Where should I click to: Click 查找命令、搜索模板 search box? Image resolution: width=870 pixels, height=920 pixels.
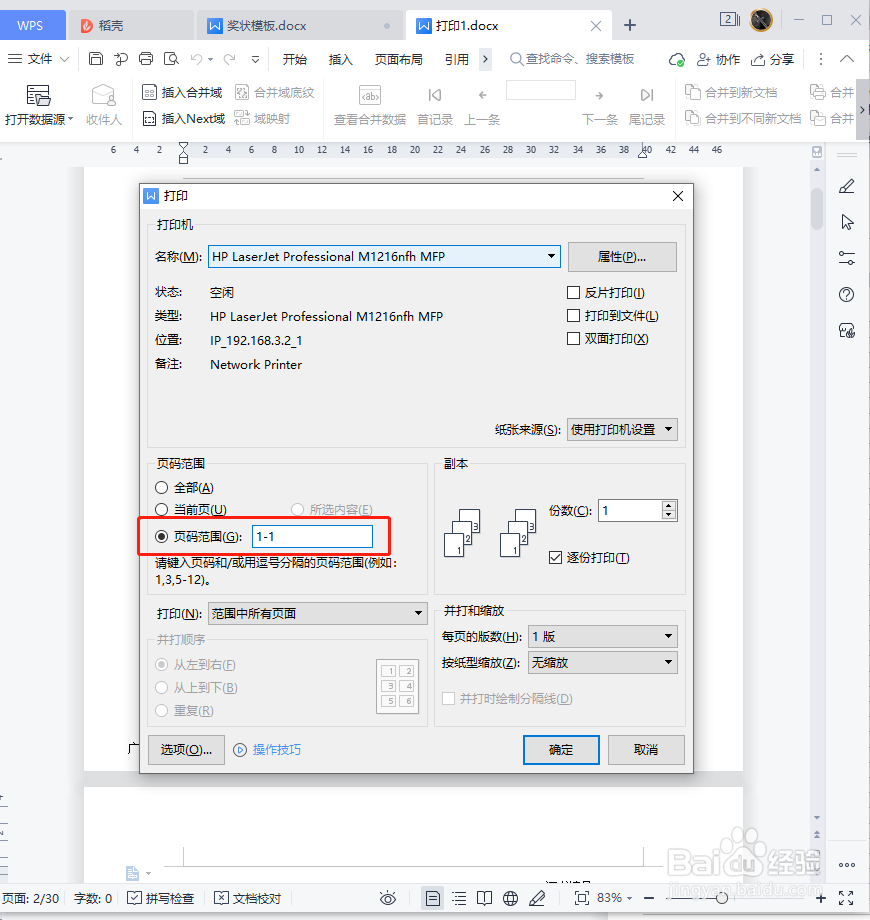(x=572, y=59)
